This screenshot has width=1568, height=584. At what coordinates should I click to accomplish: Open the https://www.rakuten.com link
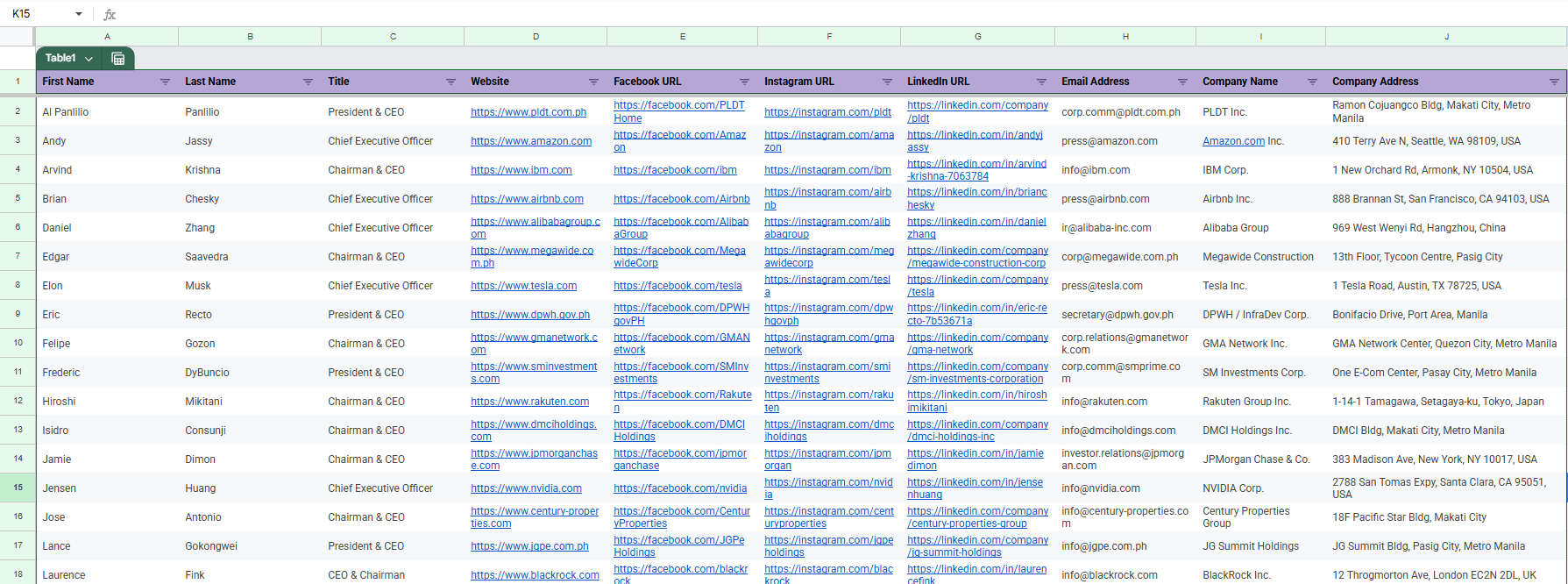pos(529,402)
